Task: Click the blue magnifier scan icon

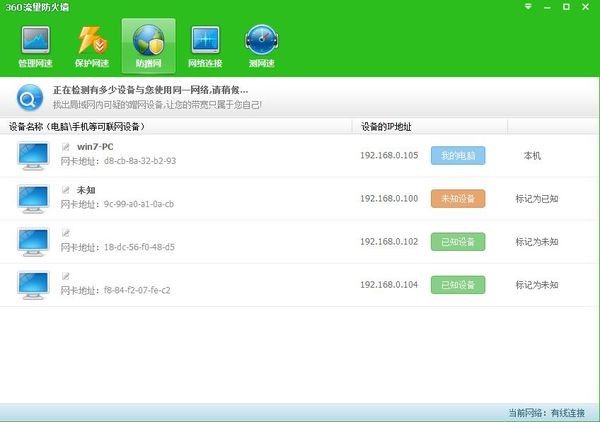Action: click(x=30, y=98)
